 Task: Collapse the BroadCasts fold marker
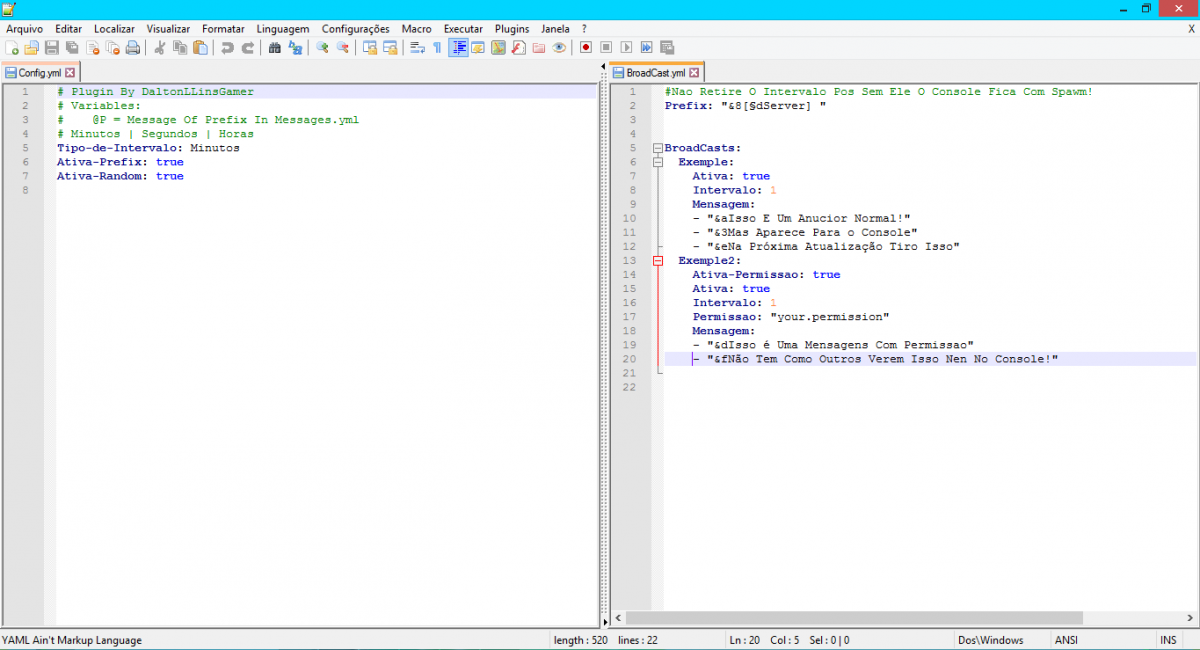658,148
